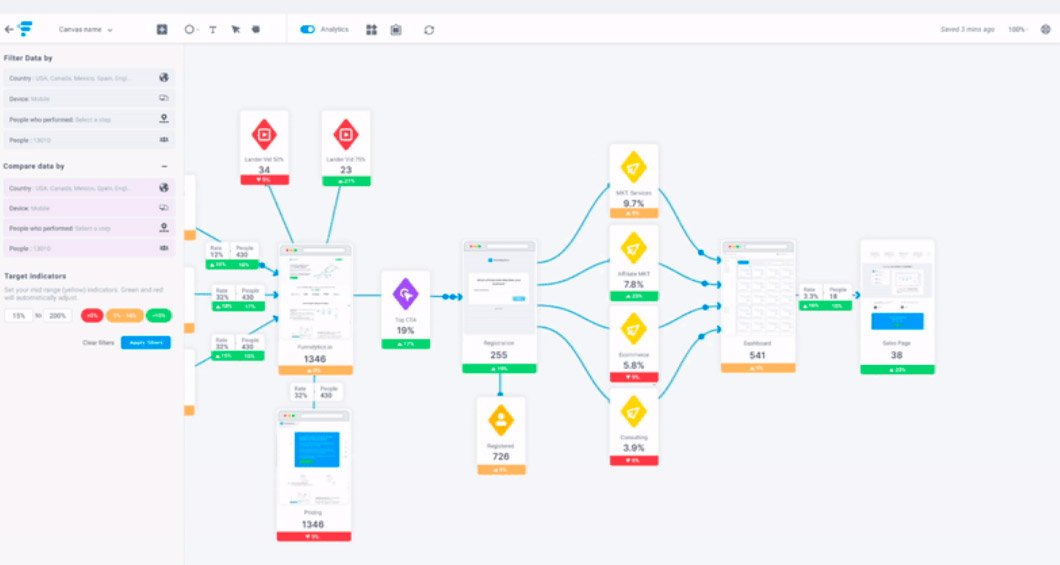Select the circle shape tool
Viewport: 1060px width, 565px height.
(x=189, y=29)
